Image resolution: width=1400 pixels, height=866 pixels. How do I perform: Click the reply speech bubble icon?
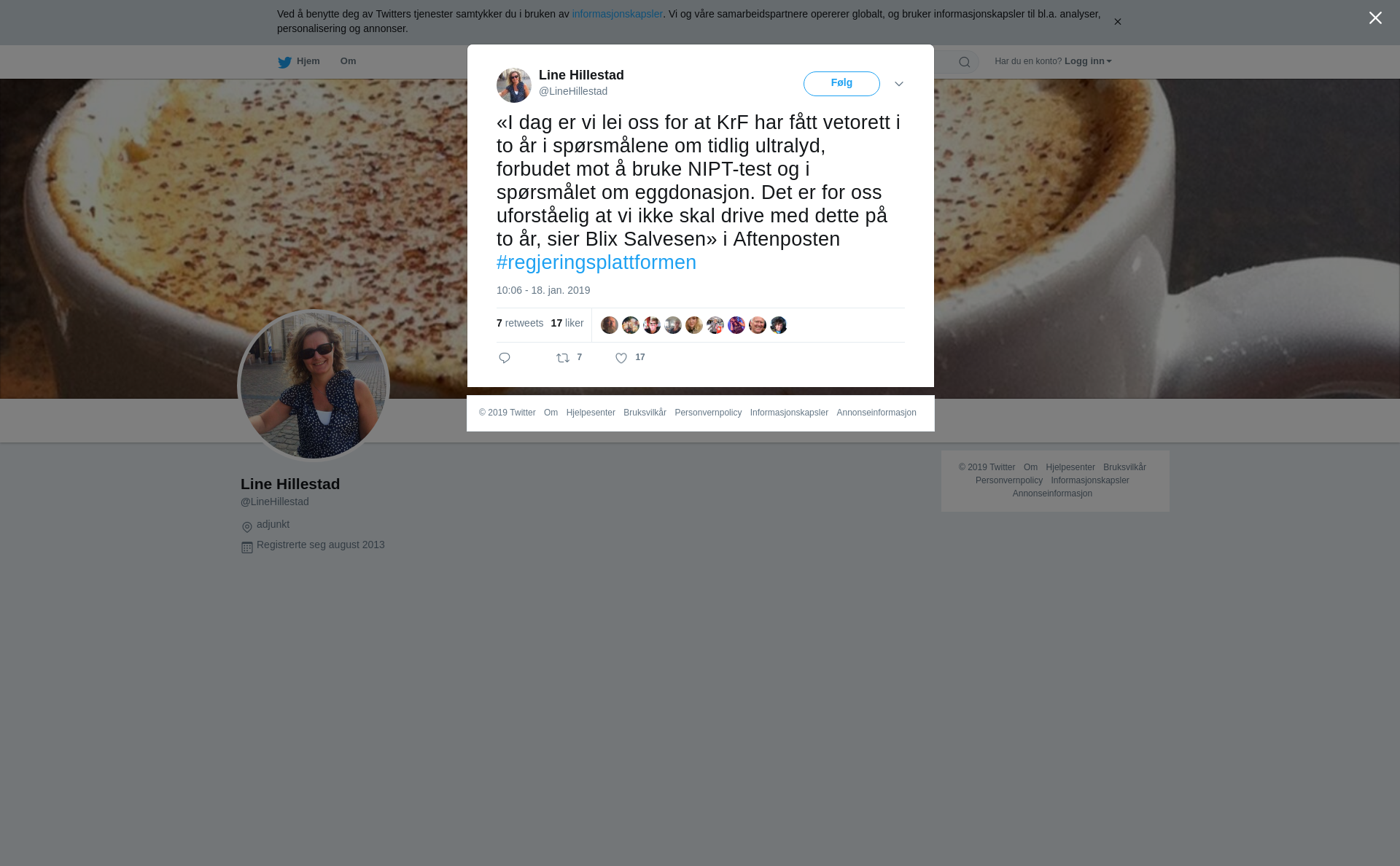click(x=505, y=358)
